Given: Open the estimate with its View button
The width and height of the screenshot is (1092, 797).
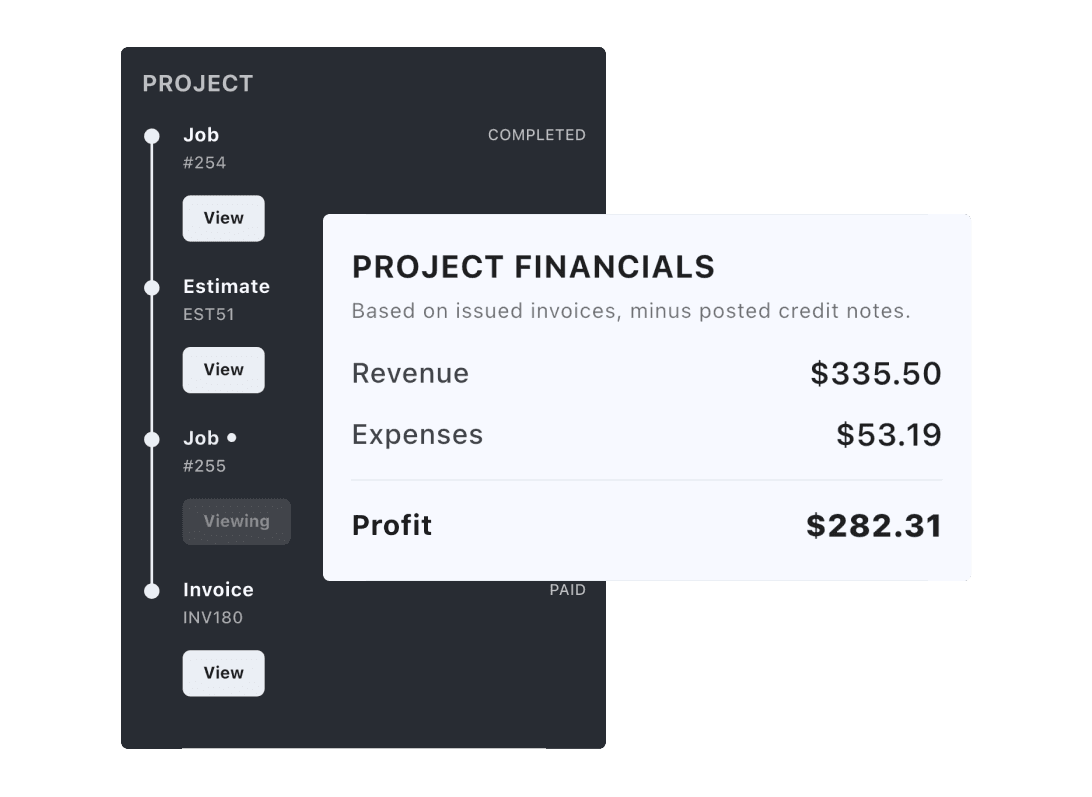Looking at the screenshot, I should 223,370.
